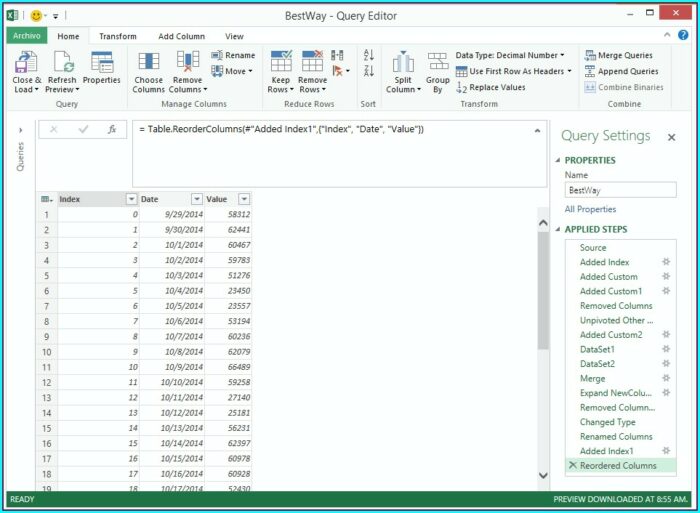The width and height of the screenshot is (700, 513).
Task: Click the Group By icon
Action: 438,62
